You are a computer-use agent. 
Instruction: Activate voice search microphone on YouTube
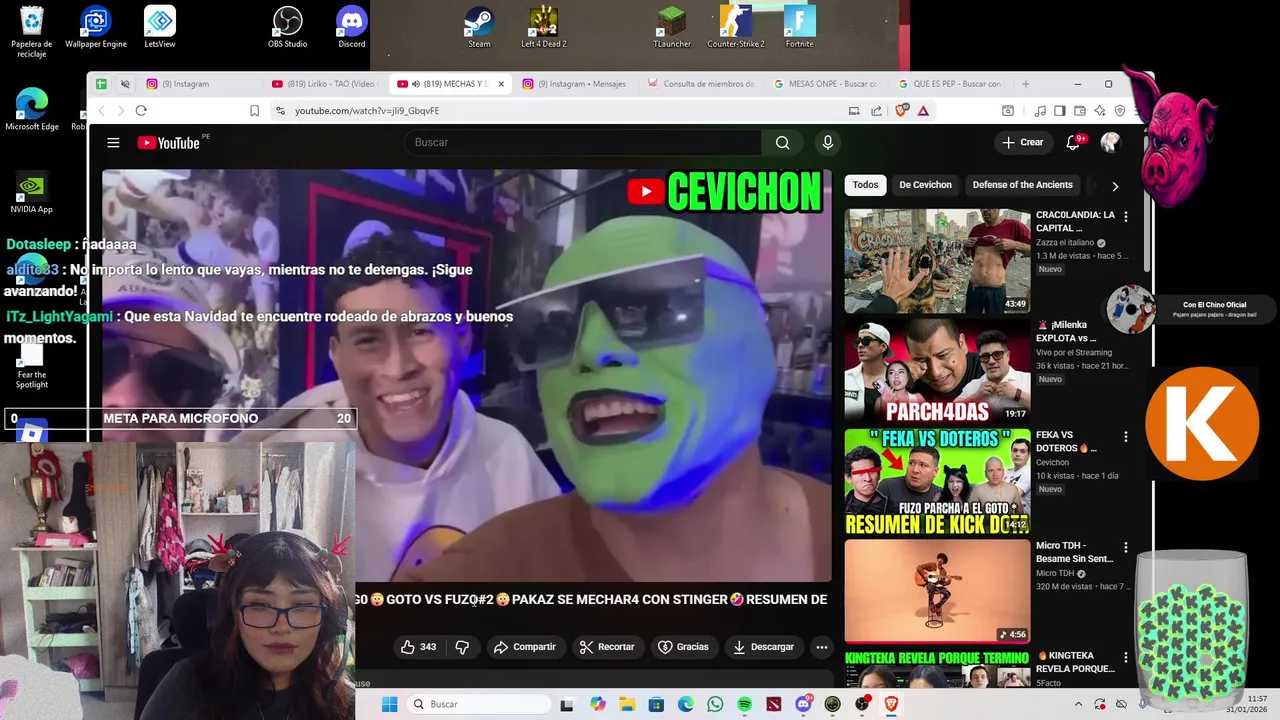(827, 143)
